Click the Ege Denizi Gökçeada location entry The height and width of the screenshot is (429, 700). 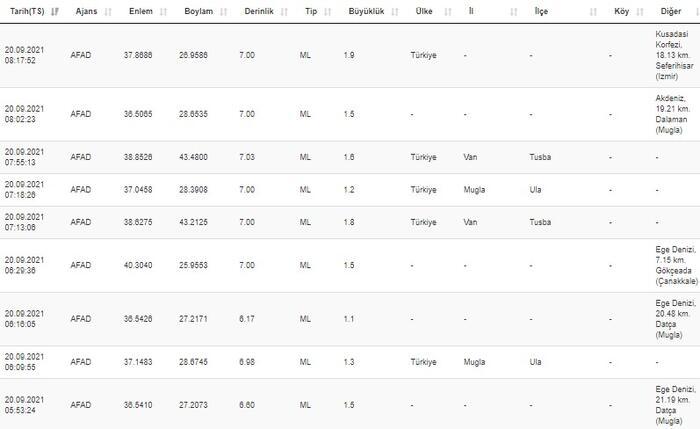[x=676, y=266]
